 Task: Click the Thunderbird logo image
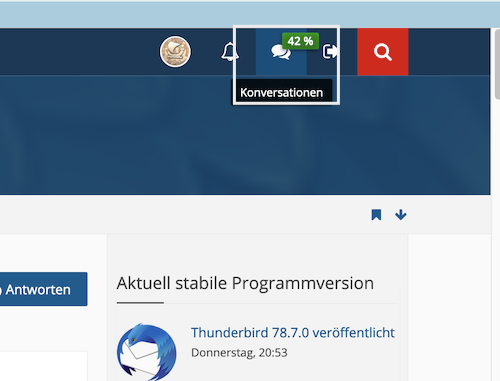click(147, 352)
